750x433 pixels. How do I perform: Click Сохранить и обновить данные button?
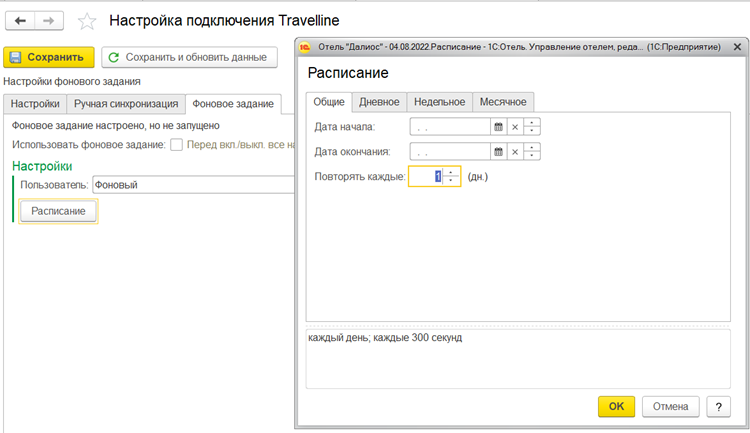tap(189, 57)
